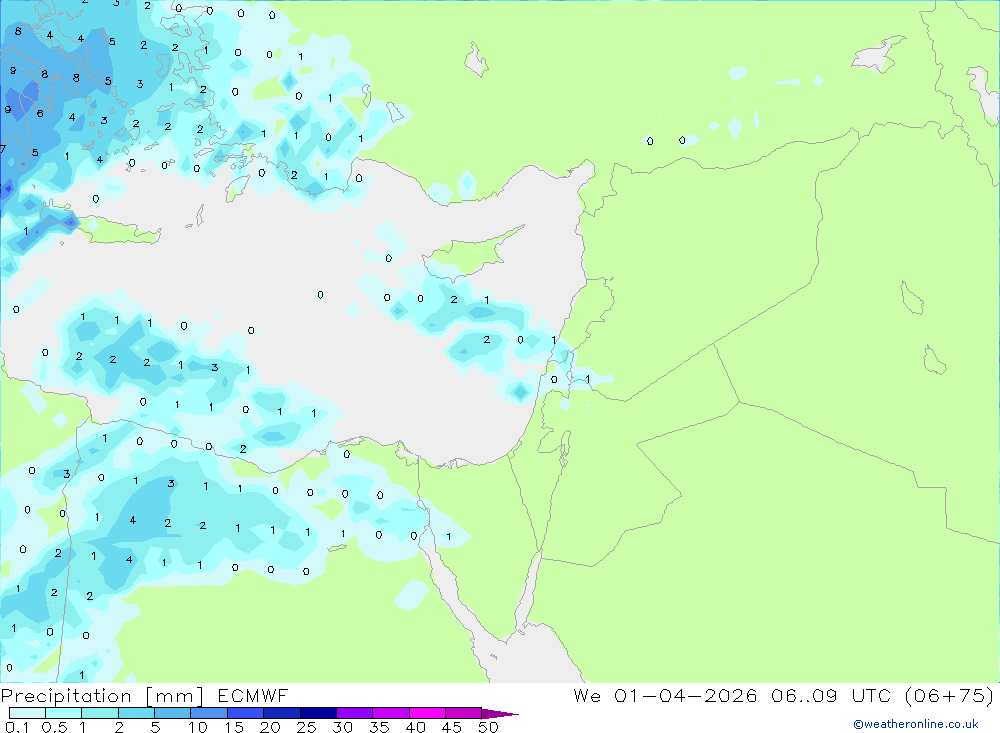This screenshot has height=733, width=1000.
Task: Pick the 45–50 mm legend swatch
Action: (x=464, y=713)
